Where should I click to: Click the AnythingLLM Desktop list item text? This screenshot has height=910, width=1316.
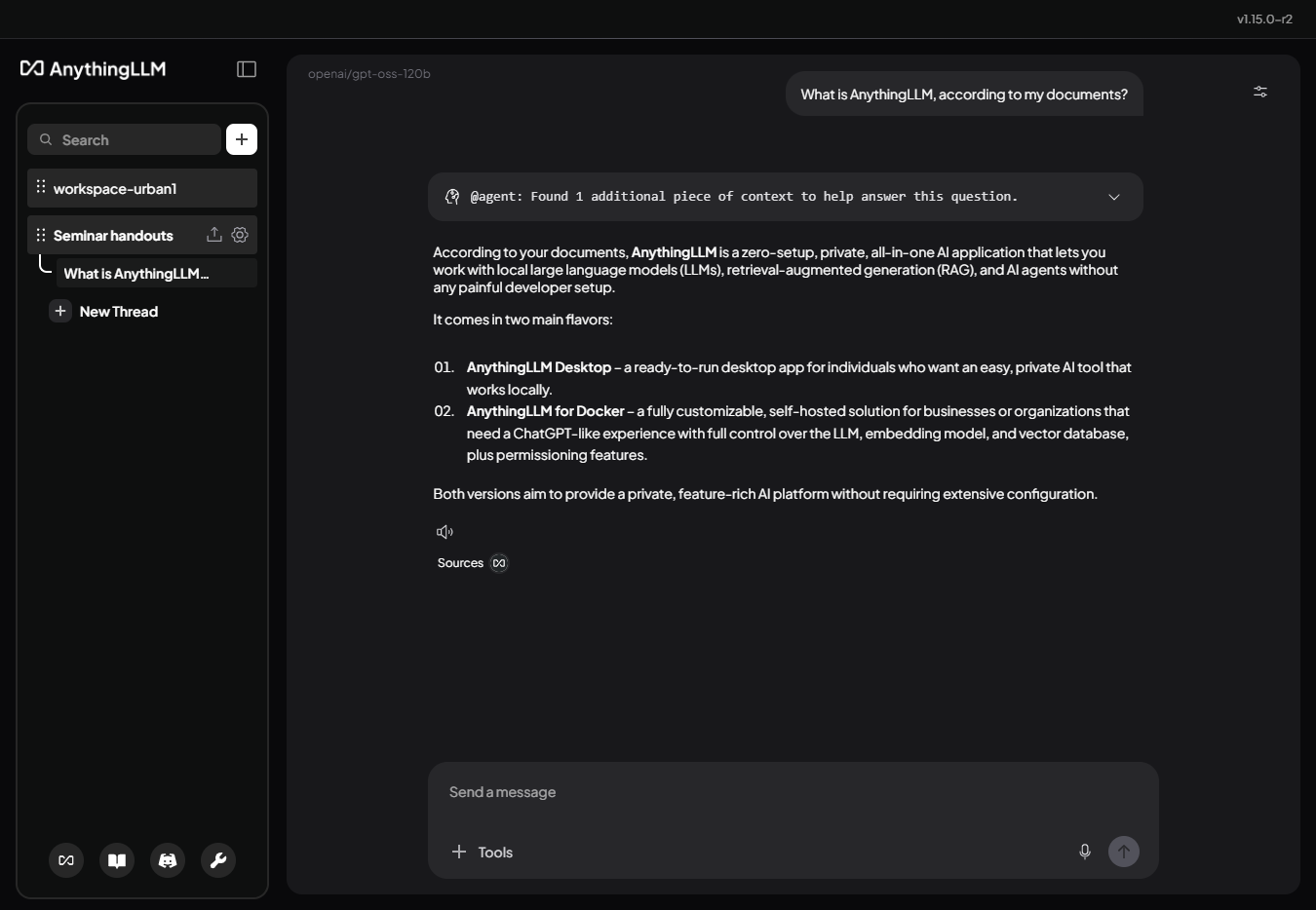tap(798, 378)
